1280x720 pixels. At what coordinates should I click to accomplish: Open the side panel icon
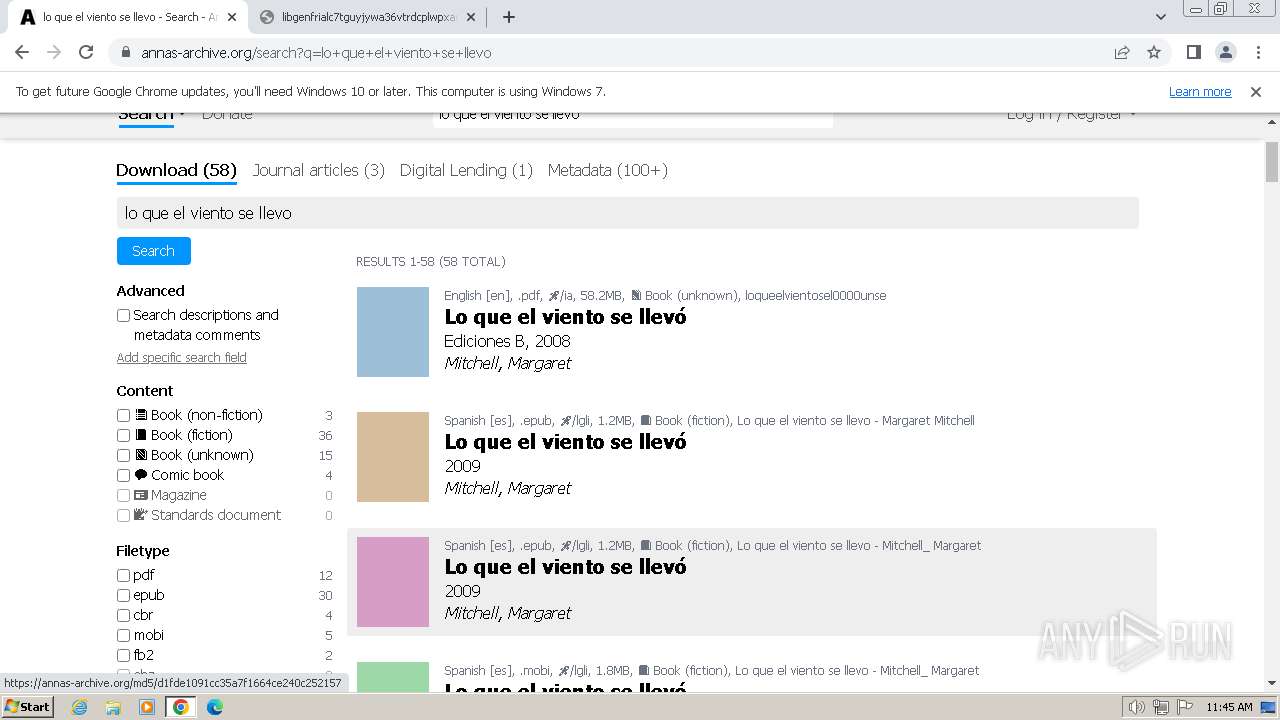tap(1194, 53)
